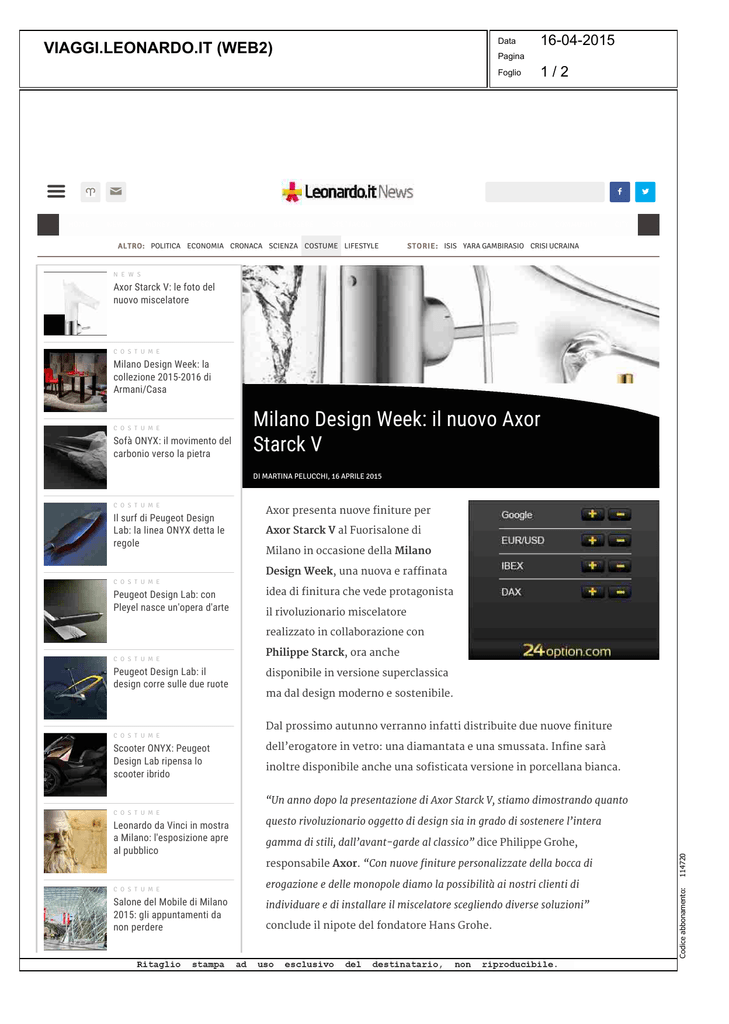Viewport: 729px width, 1024px height.
Task: Open 'Sofà ONYX' carbonio article link
Action: click(172, 447)
